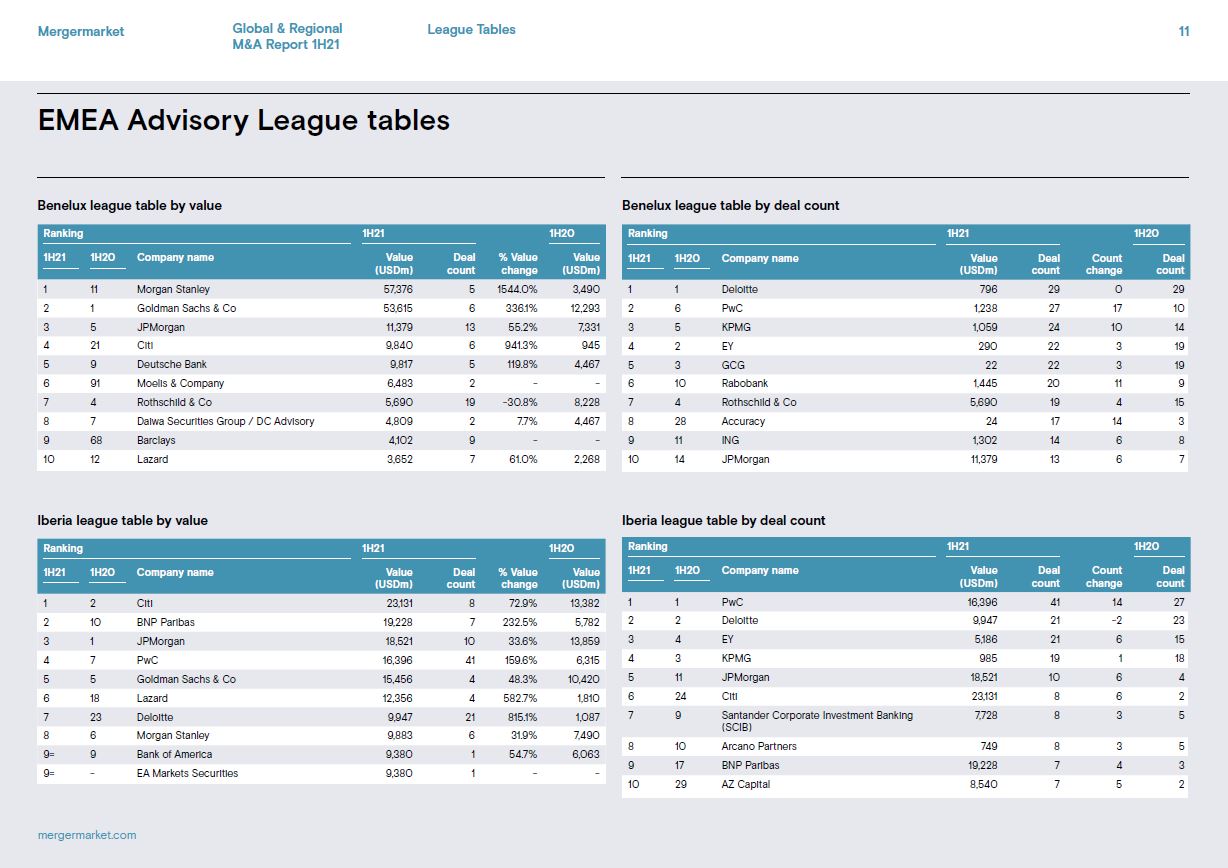Image resolution: width=1228 pixels, height=868 pixels.
Task: Click Rabobank in Benelux deal count table
Action: (x=746, y=383)
